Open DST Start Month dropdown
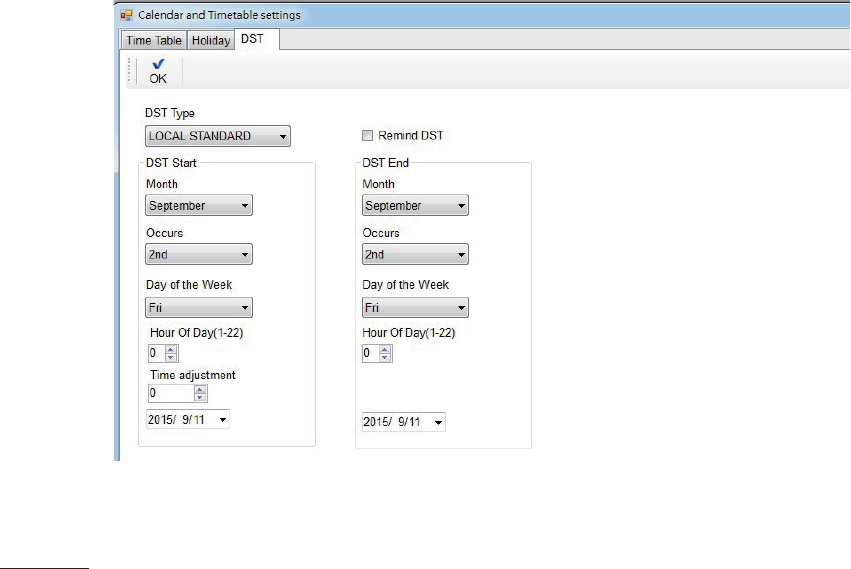This screenshot has width=851, height=569. [x=199, y=205]
